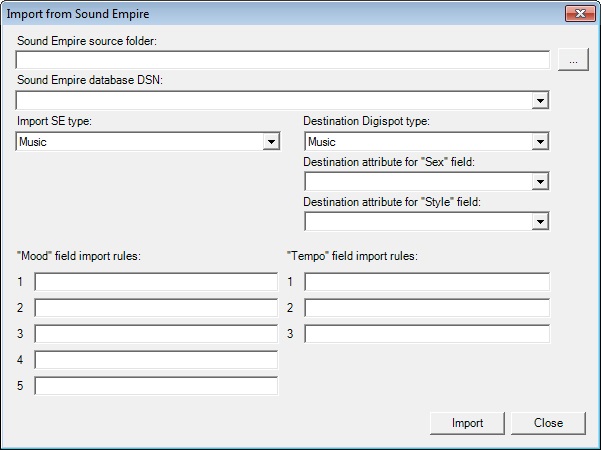Click Mood import rule field 3
Viewport: 601px width, 450px height.
[156, 334]
